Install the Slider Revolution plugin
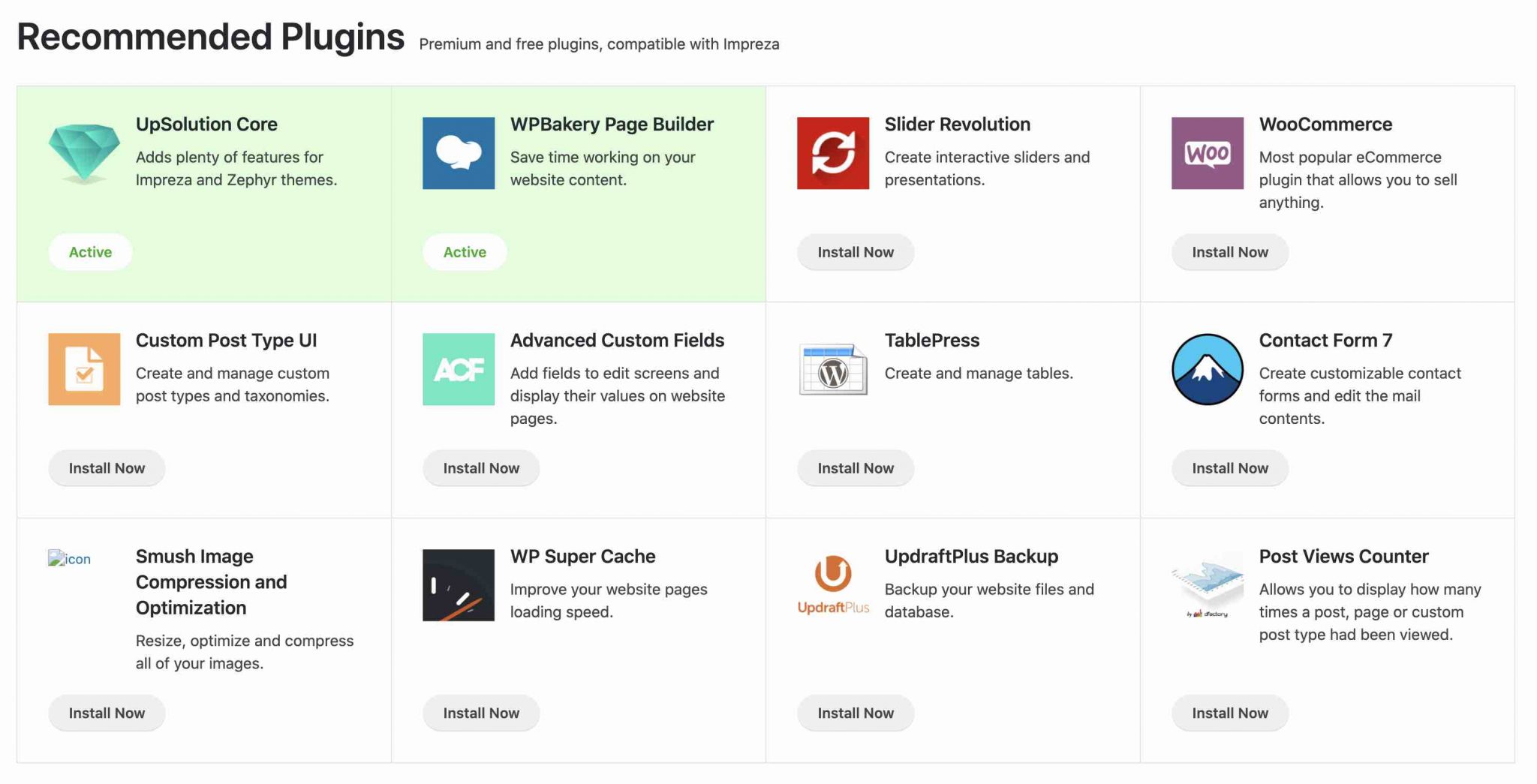Image resolution: width=1537 pixels, height=784 pixels. (x=856, y=252)
